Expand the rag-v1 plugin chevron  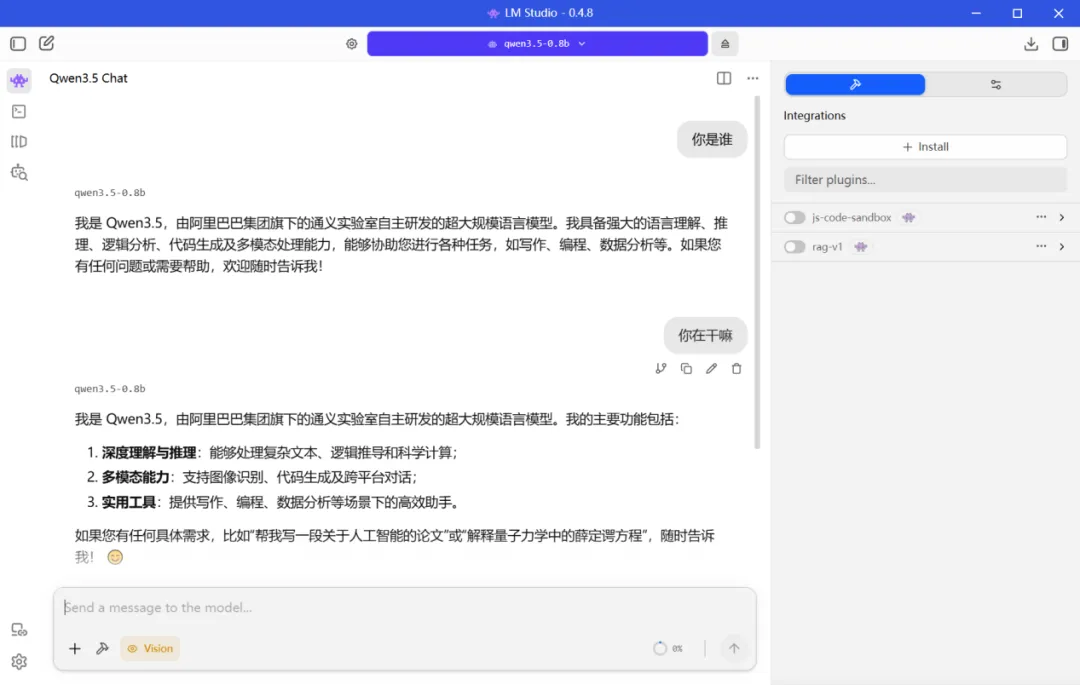click(x=1061, y=246)
